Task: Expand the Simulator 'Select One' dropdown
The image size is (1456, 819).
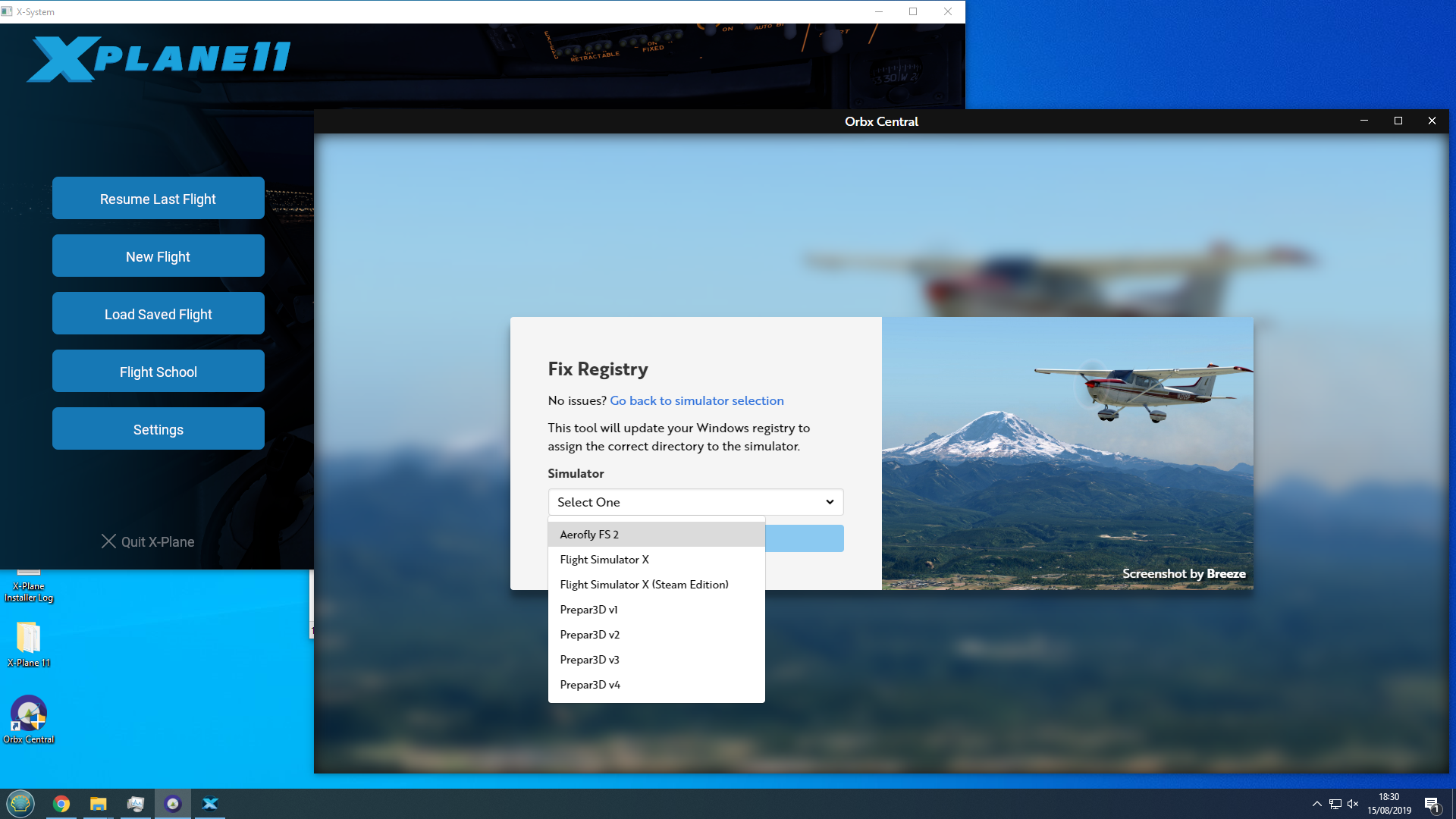Action: pos(695,502)
